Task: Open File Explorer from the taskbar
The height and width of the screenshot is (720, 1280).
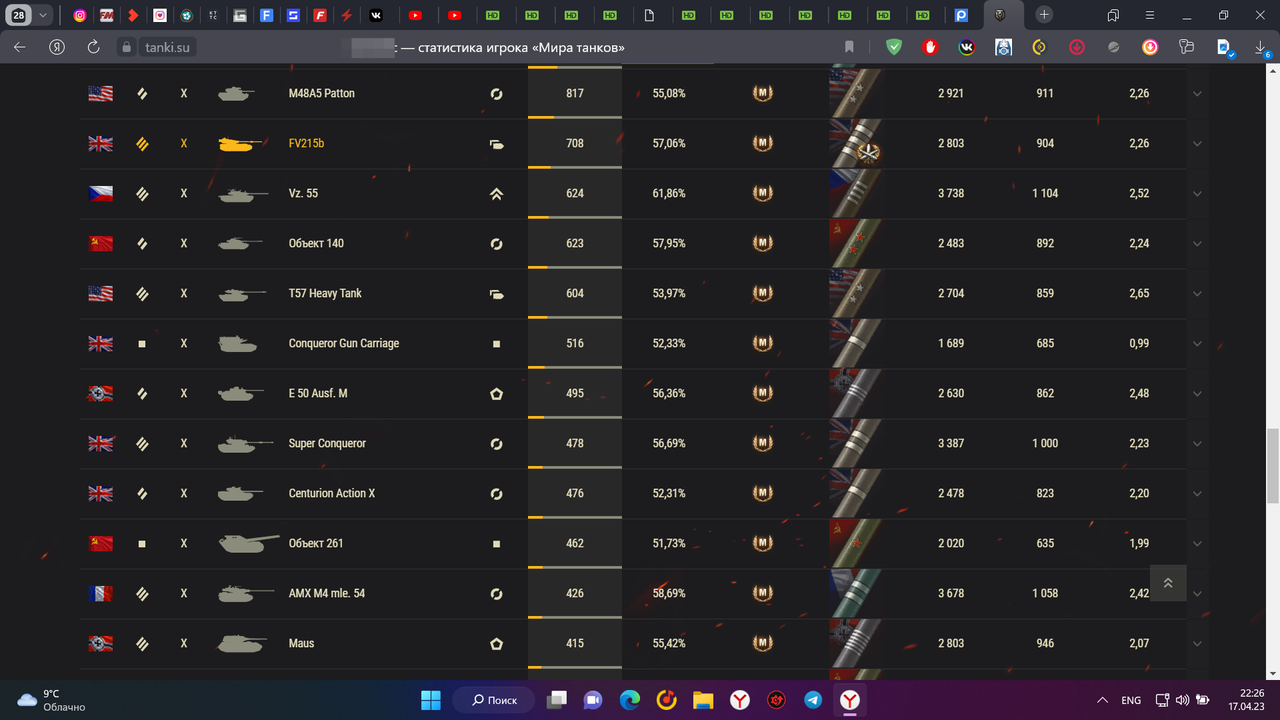Action: tap(703, 700)
